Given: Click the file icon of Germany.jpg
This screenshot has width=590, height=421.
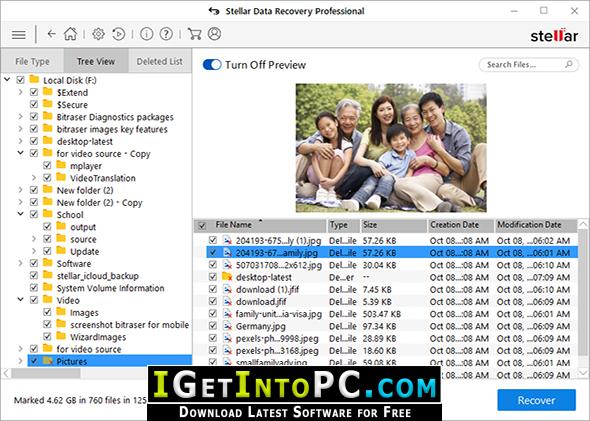Looking at the screenshot, I should pyautogui.click(x=227, y=326).
